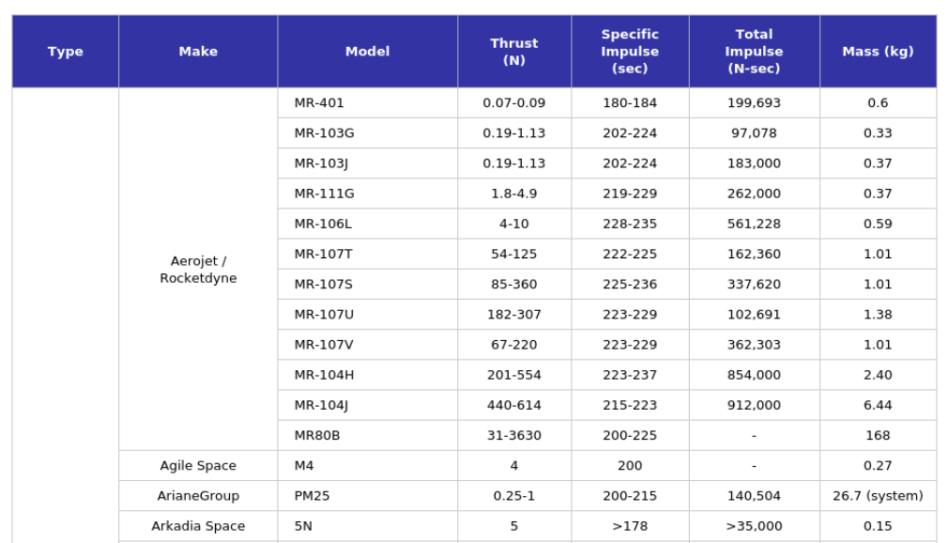Click the MR-103G model cell

pyautogui.click(x=324, y=133)
